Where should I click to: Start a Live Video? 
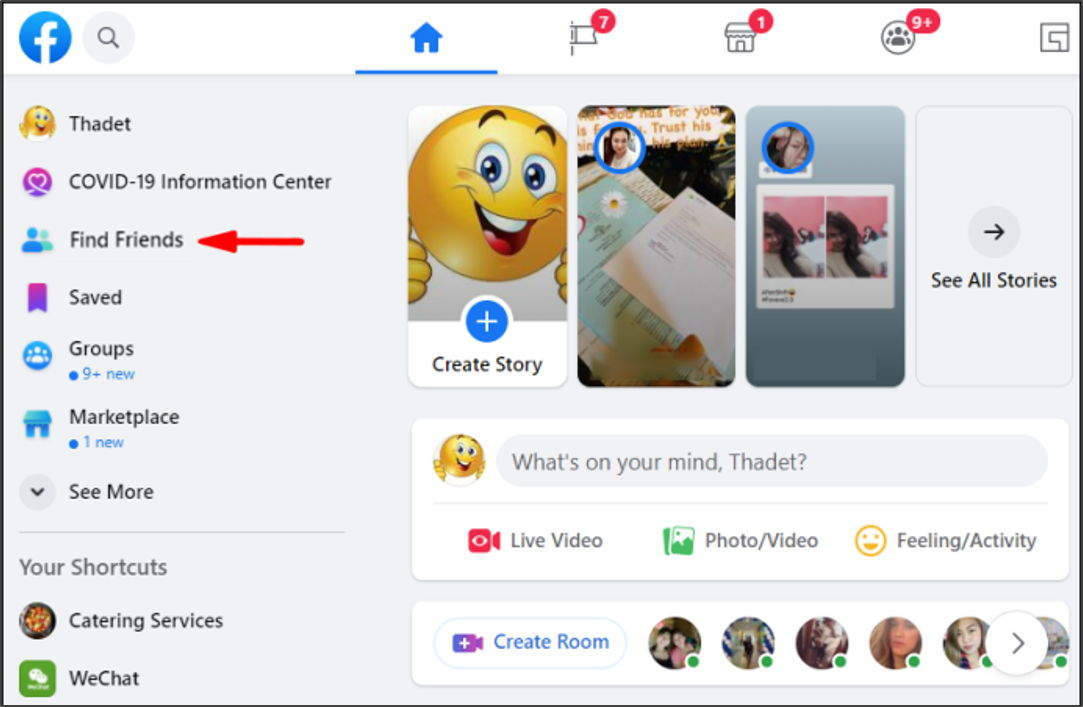(x=535, y=541)
